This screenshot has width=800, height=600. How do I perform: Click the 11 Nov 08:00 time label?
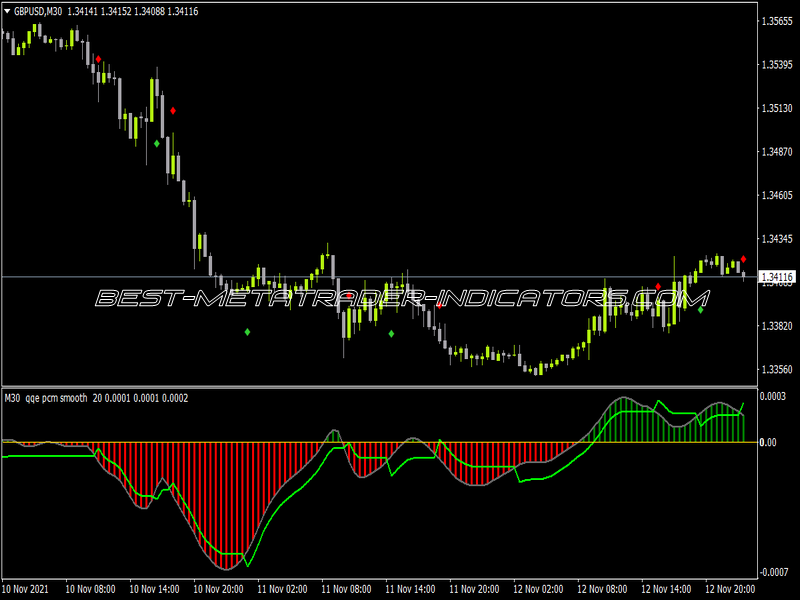(346, 589)
